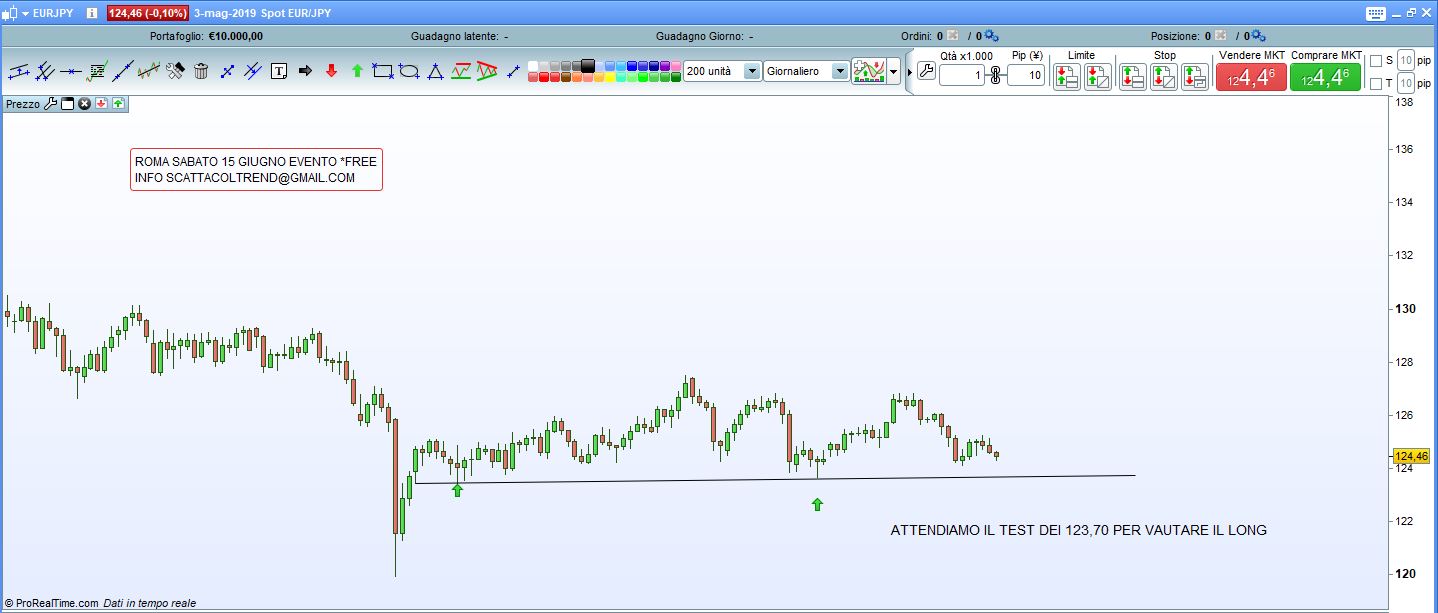Select the red converging triangle pattern tool

487,71
